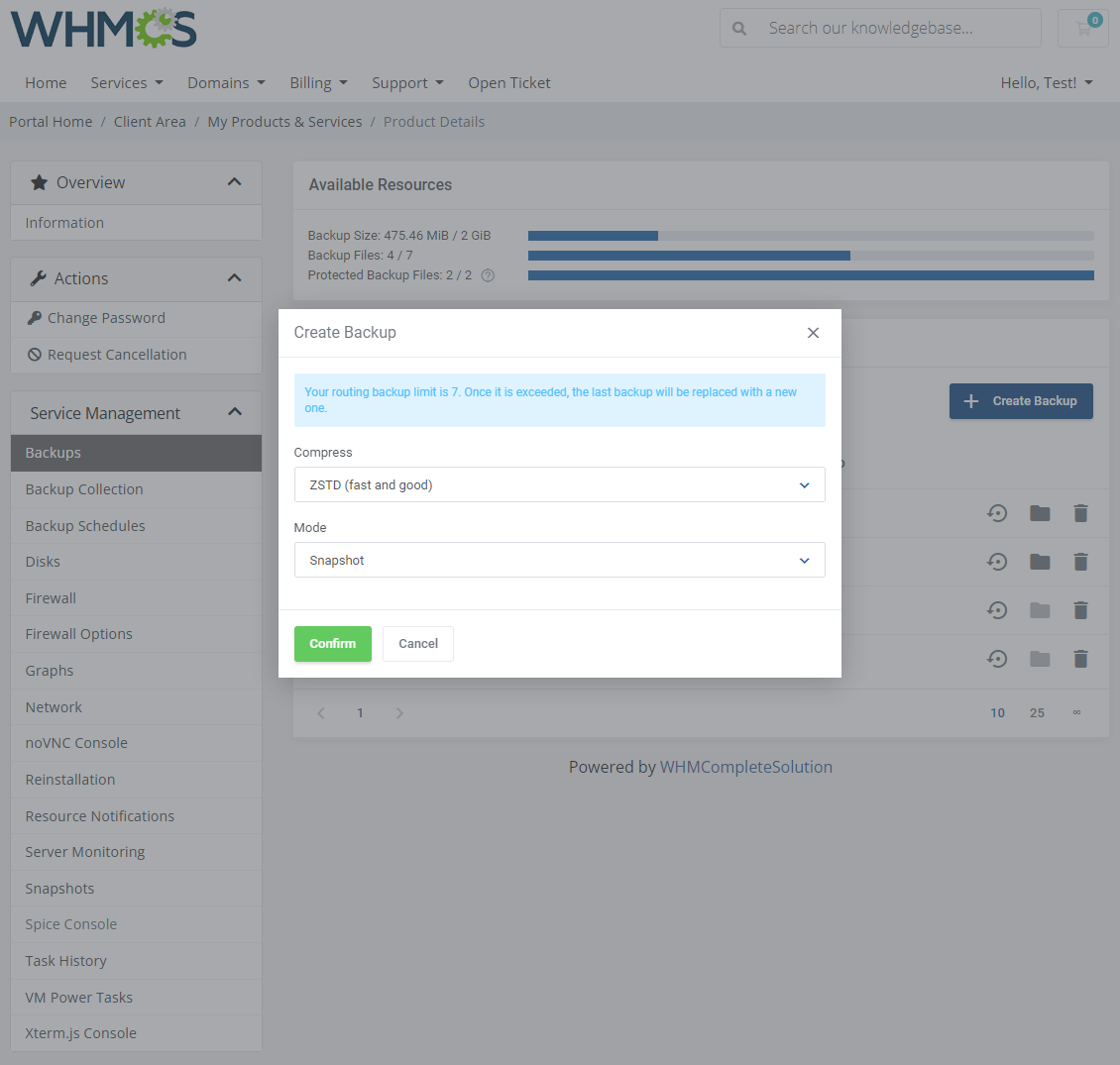Screen dimensions: 1120x1065
Task: Click the WHMCompleteSolution link
Action: click(x=745, y=766)
